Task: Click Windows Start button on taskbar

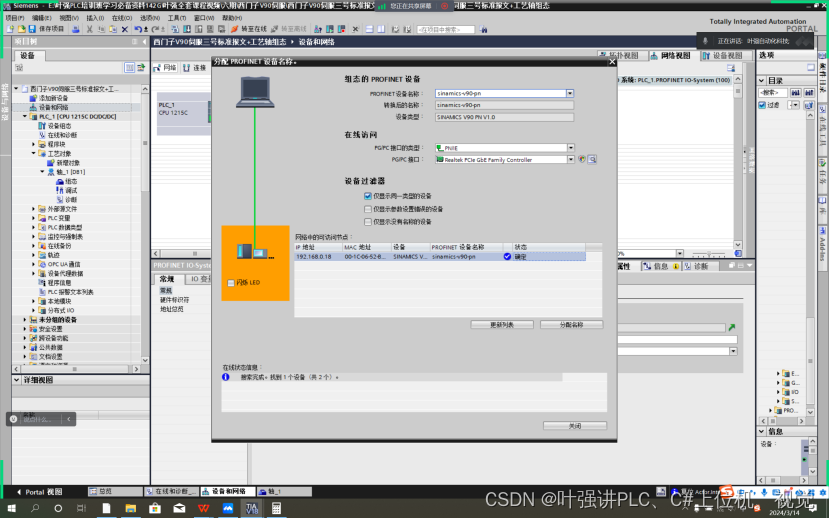Action: [11, 508]
